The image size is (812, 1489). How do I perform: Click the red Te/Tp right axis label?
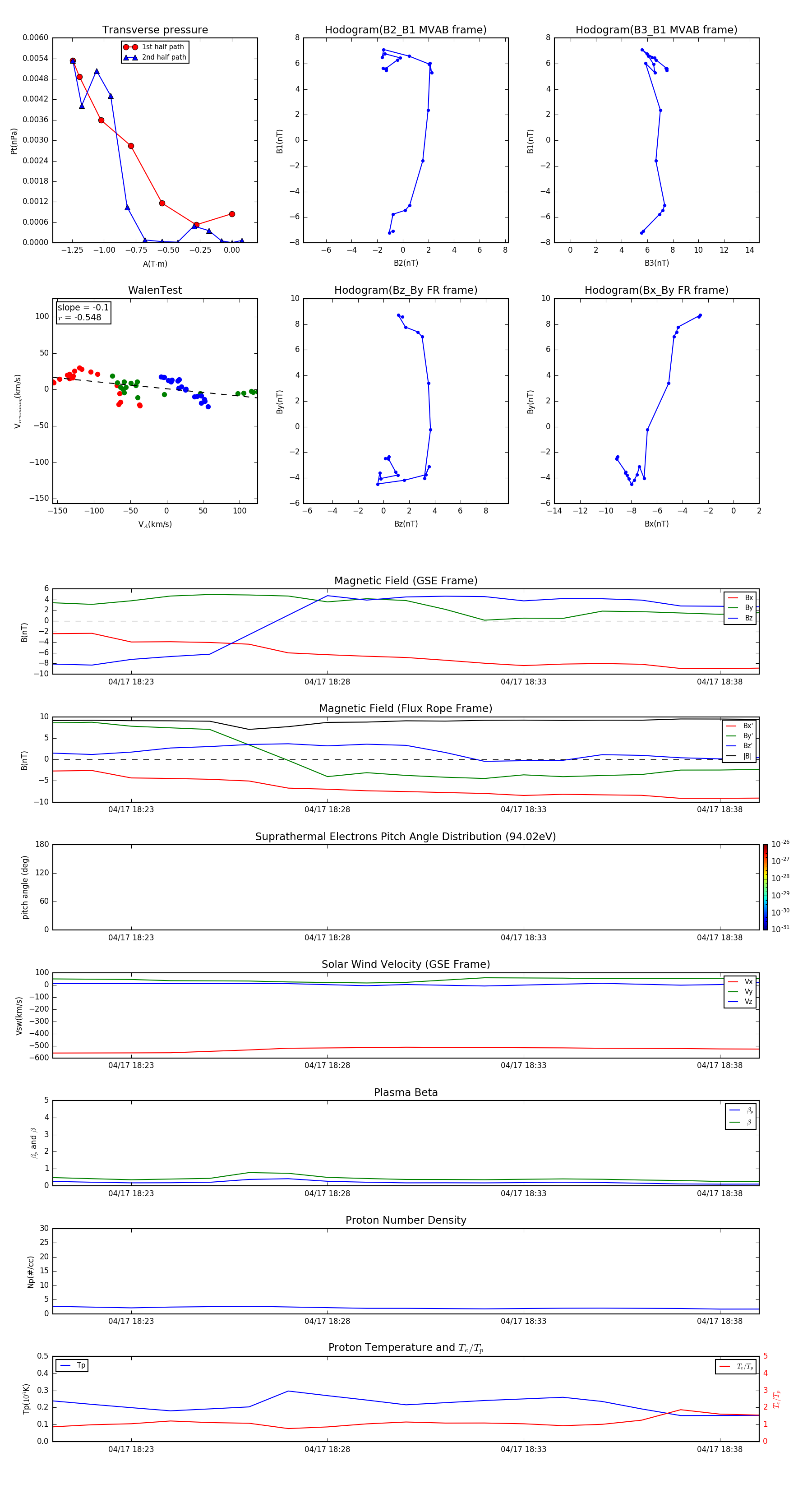tap(777, 1399)
